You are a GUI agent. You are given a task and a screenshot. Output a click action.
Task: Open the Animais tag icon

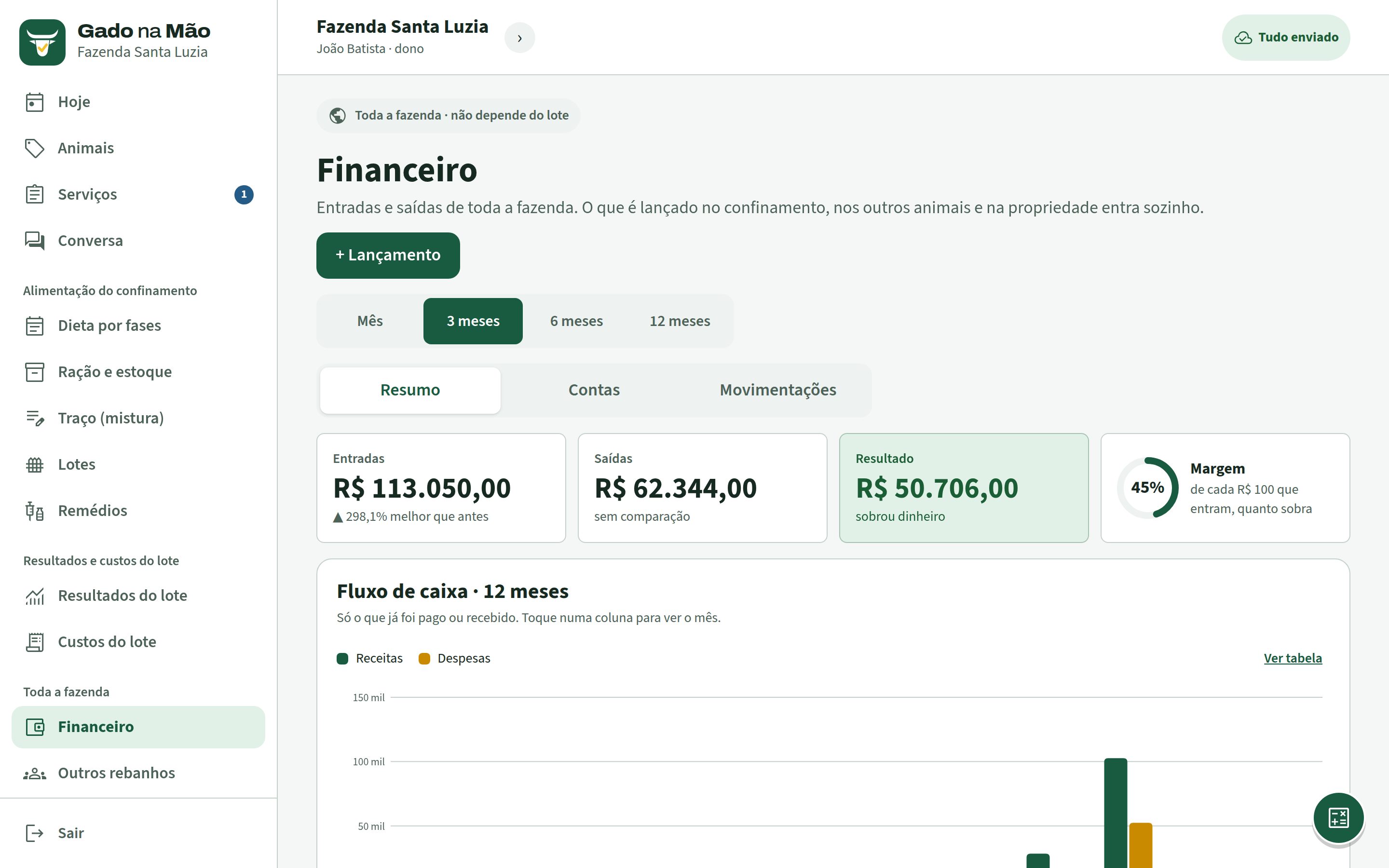click(34, 148)
